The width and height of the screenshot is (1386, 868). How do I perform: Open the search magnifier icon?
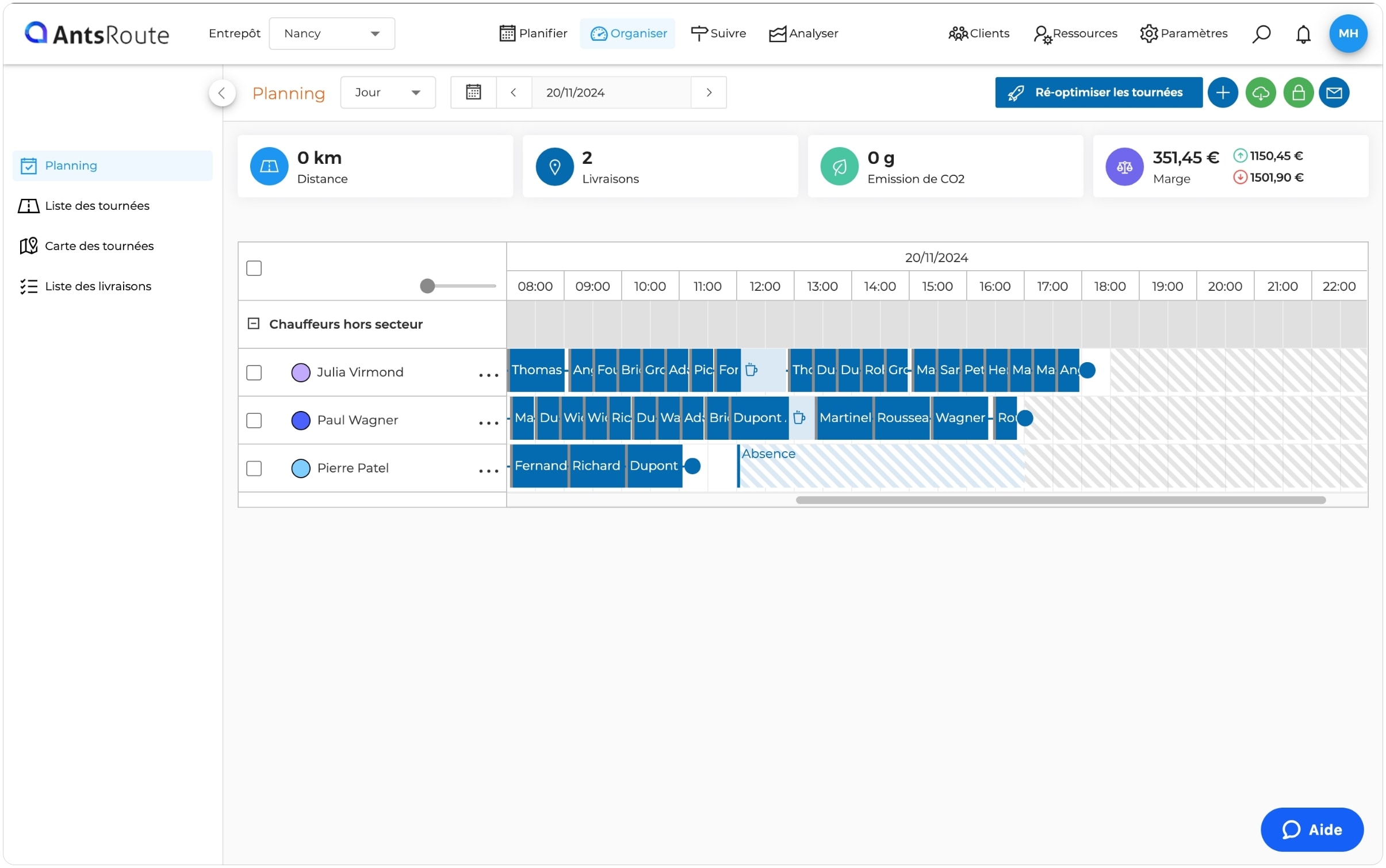[1261, 34]
